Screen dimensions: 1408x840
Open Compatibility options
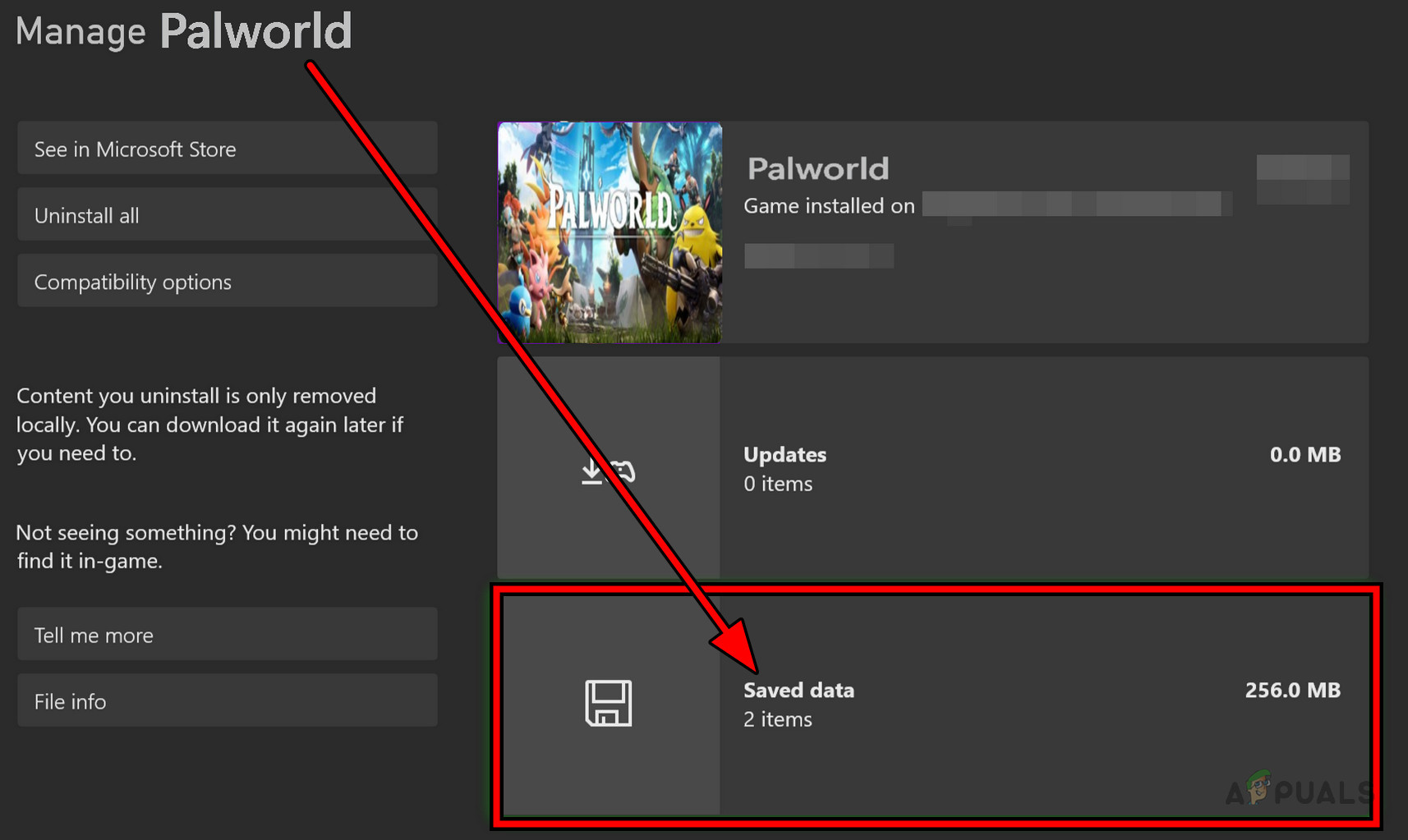click(x=227, y=281)
